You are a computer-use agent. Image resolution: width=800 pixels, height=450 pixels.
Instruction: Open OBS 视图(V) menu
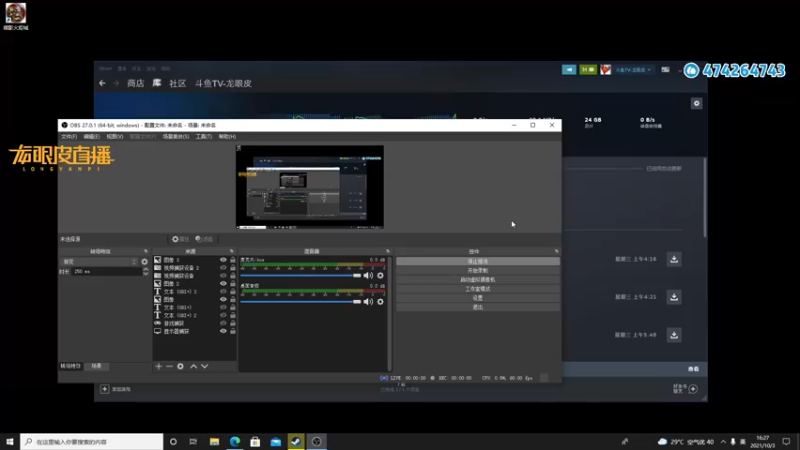(x=115, y=137)
